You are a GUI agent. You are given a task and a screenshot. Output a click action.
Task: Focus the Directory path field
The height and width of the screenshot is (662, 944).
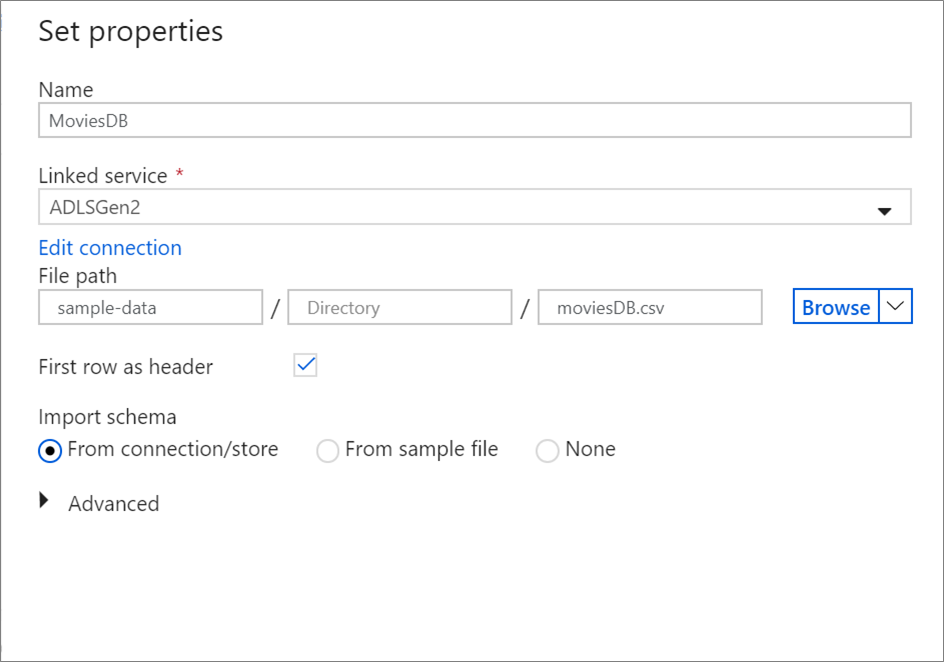point(399,308)
